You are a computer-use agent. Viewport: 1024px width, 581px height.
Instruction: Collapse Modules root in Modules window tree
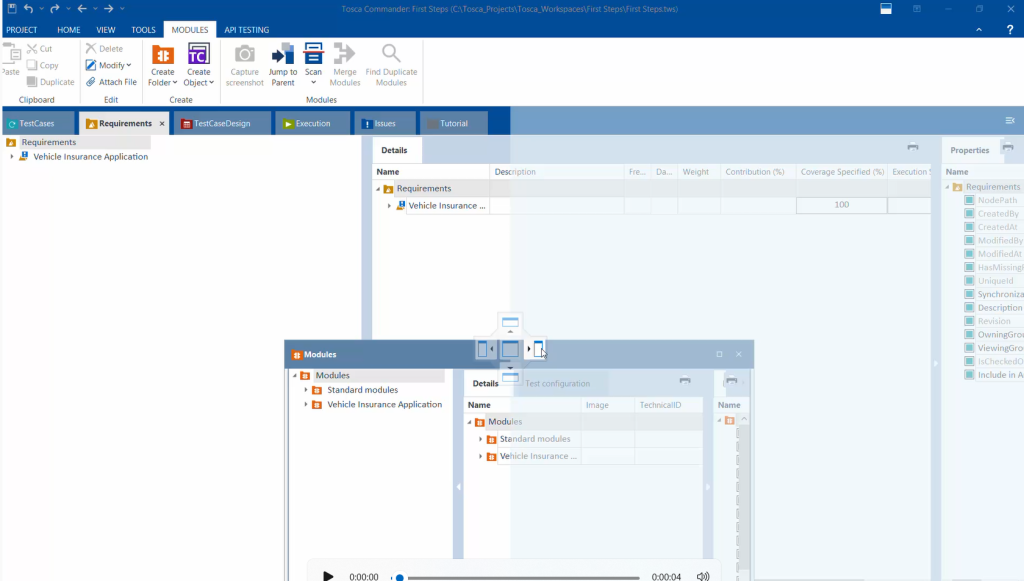[295, 375]
